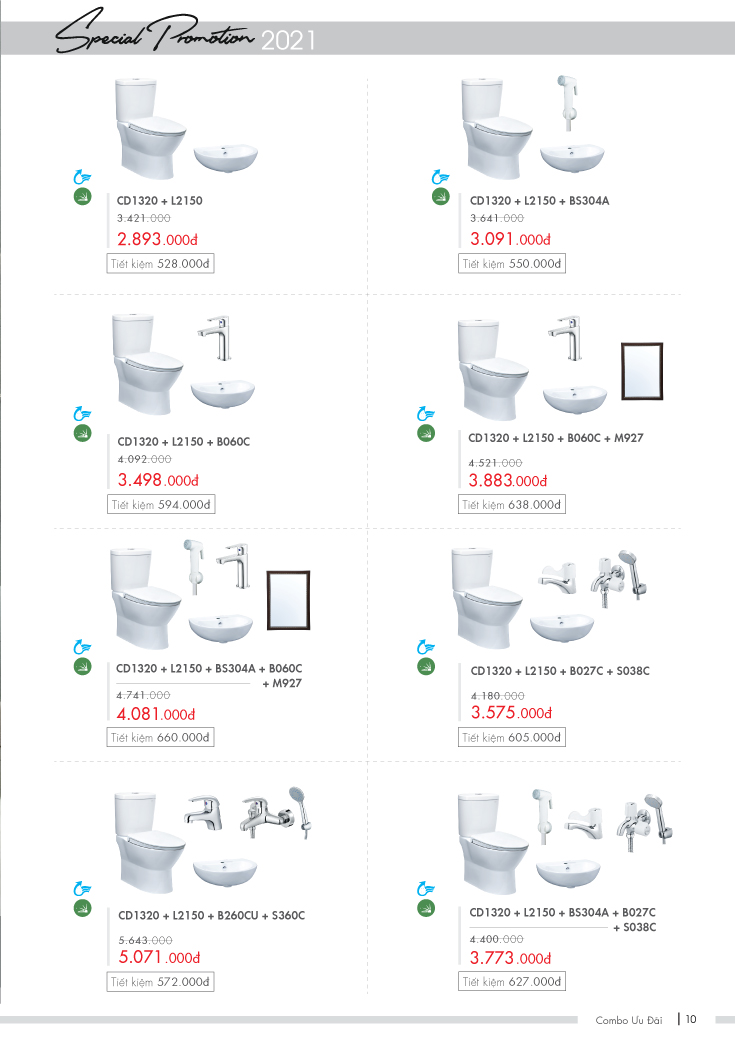The width and height of the screenshot is (735, 1040).
Task: Click the "Tiết kiệm 627.000đ" savings box
Action: tap(512, 982)
